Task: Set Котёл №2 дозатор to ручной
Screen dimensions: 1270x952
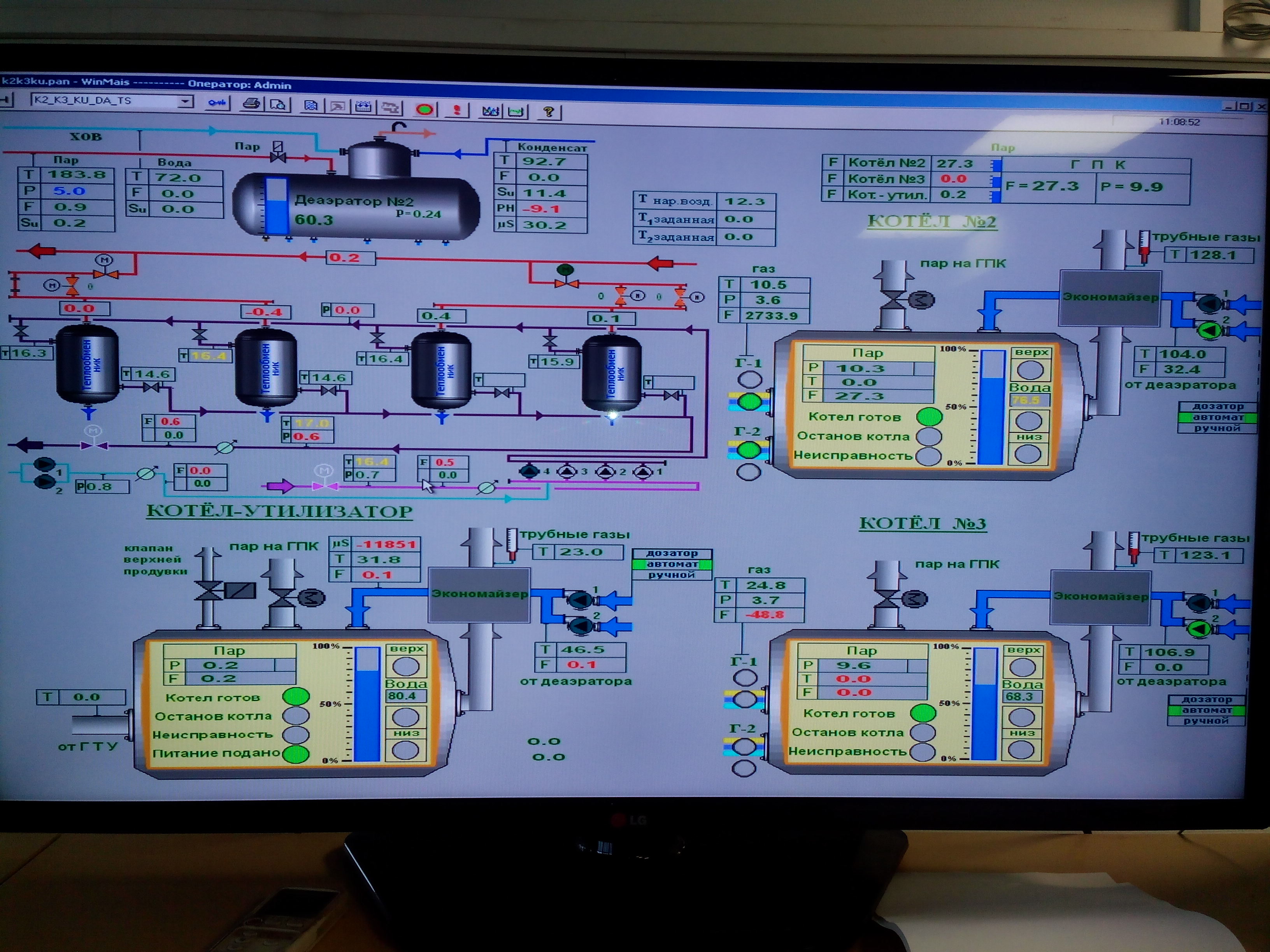Action: click(1217, 428)
